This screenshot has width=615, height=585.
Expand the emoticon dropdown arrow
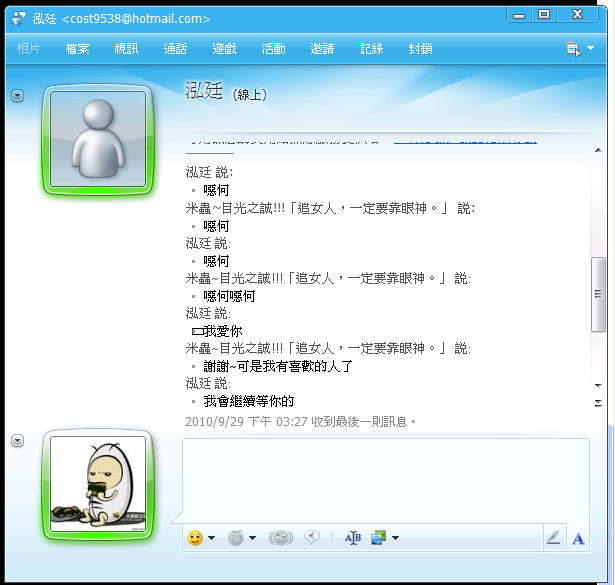pyautogui.click(x=211, y=538)
